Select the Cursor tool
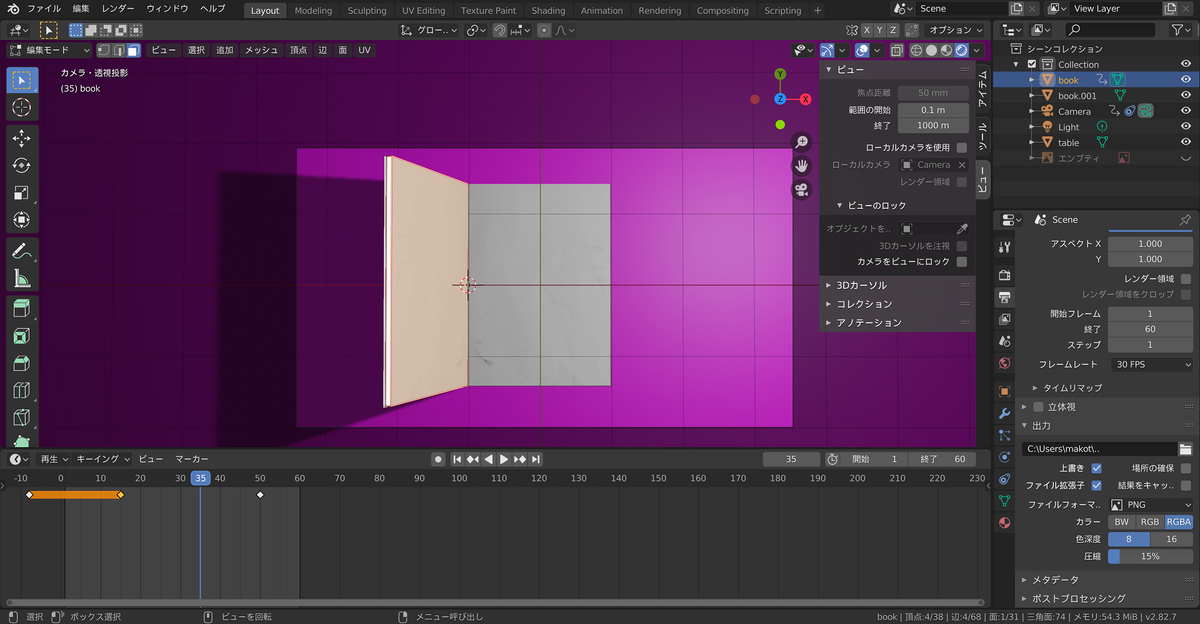Screen dimensions: 1200x624 point(22,107)
